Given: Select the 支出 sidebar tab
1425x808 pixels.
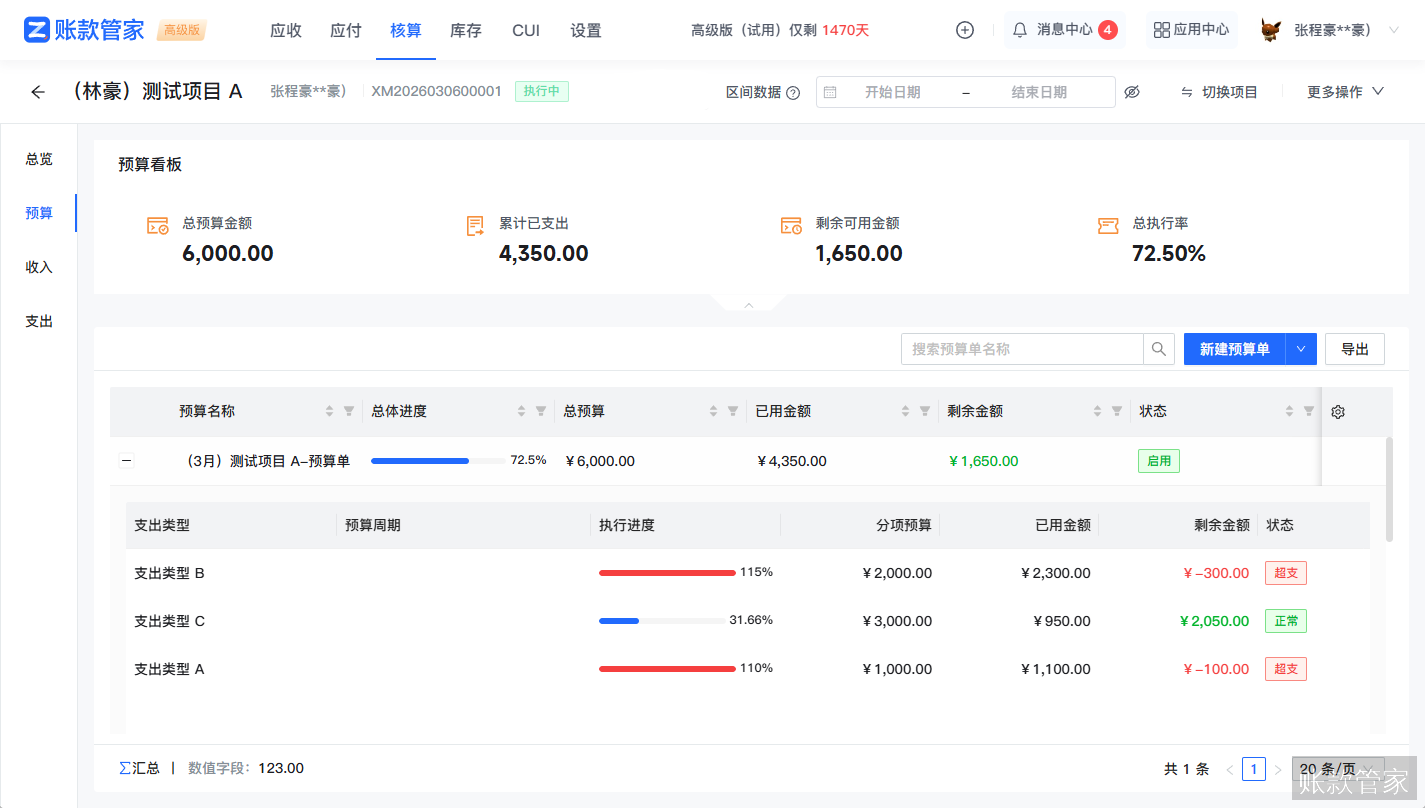Looking at the screenshot, I should (x=39, y=320).
